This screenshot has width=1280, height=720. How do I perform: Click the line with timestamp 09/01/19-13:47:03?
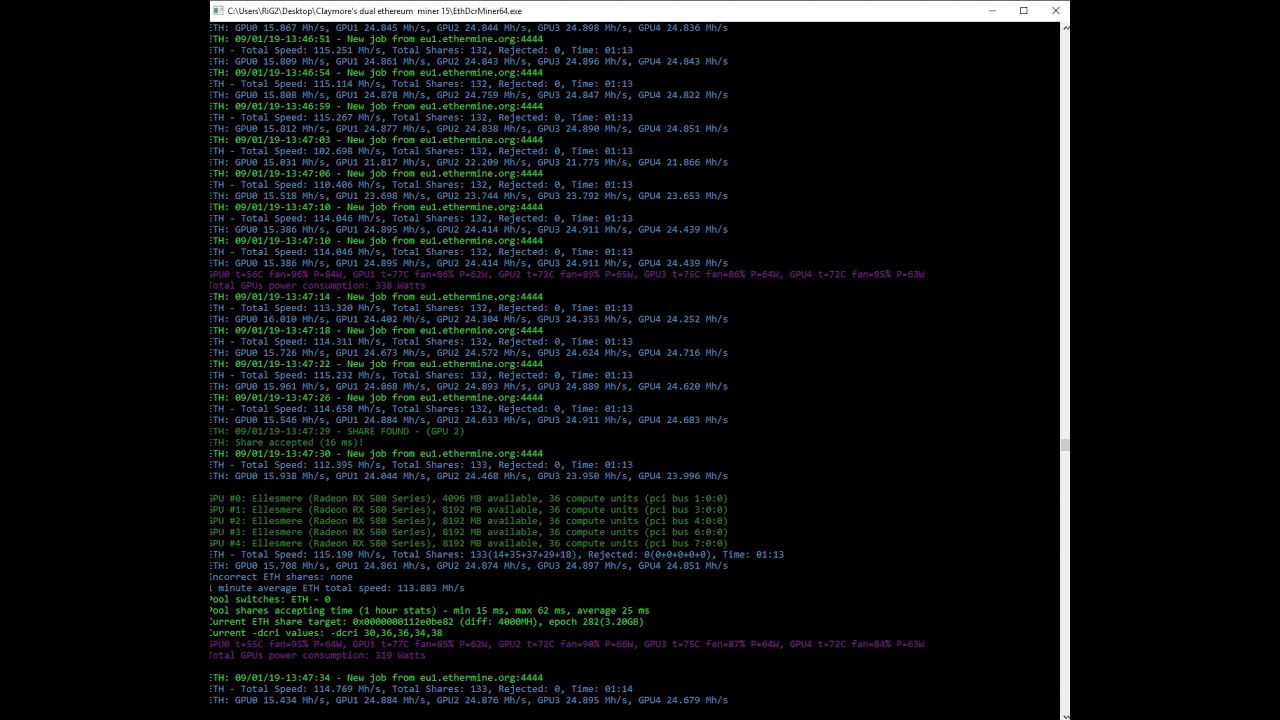pos(377,140)
